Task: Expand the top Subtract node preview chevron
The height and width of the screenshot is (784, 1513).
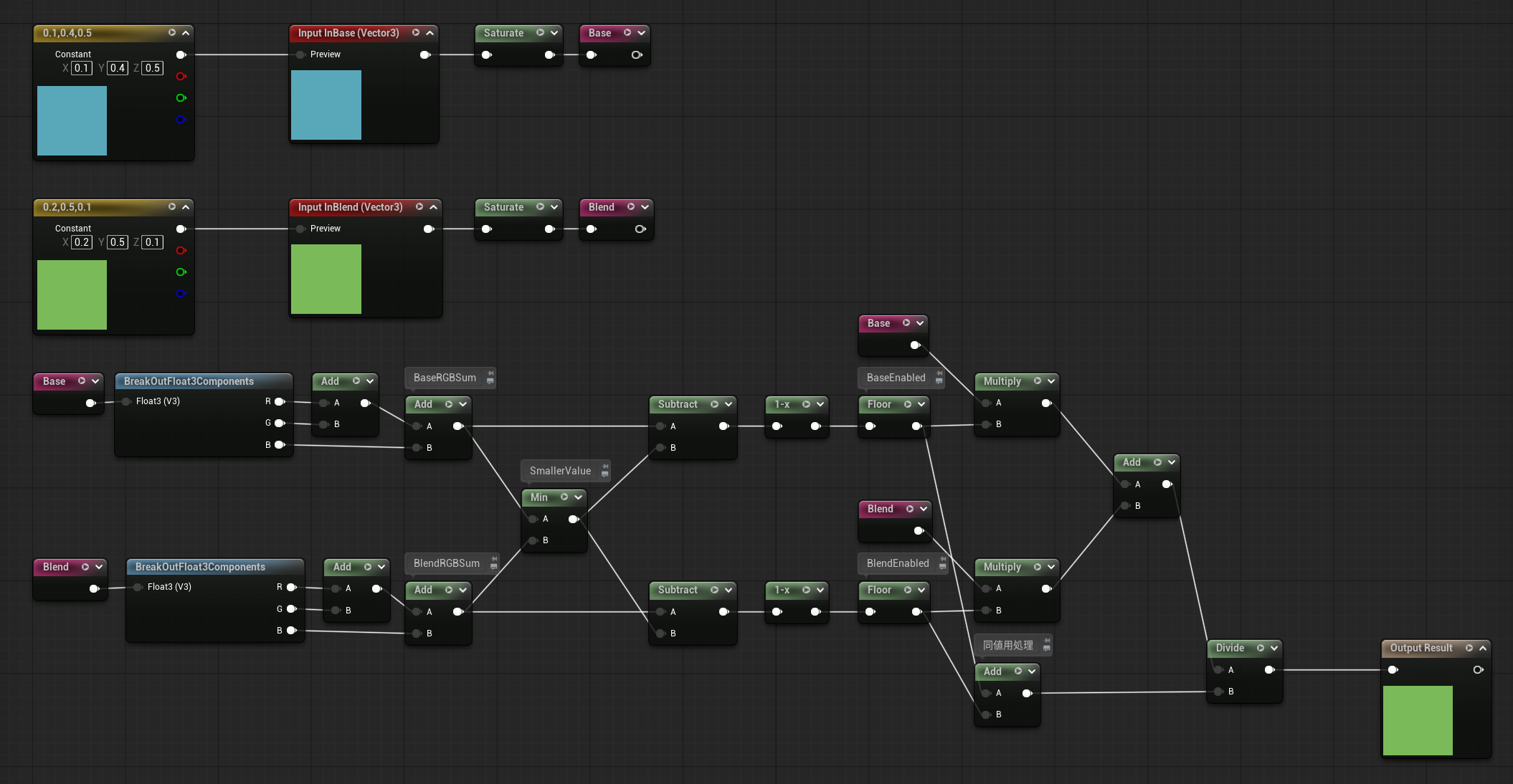Action: [x=729, y=404]
